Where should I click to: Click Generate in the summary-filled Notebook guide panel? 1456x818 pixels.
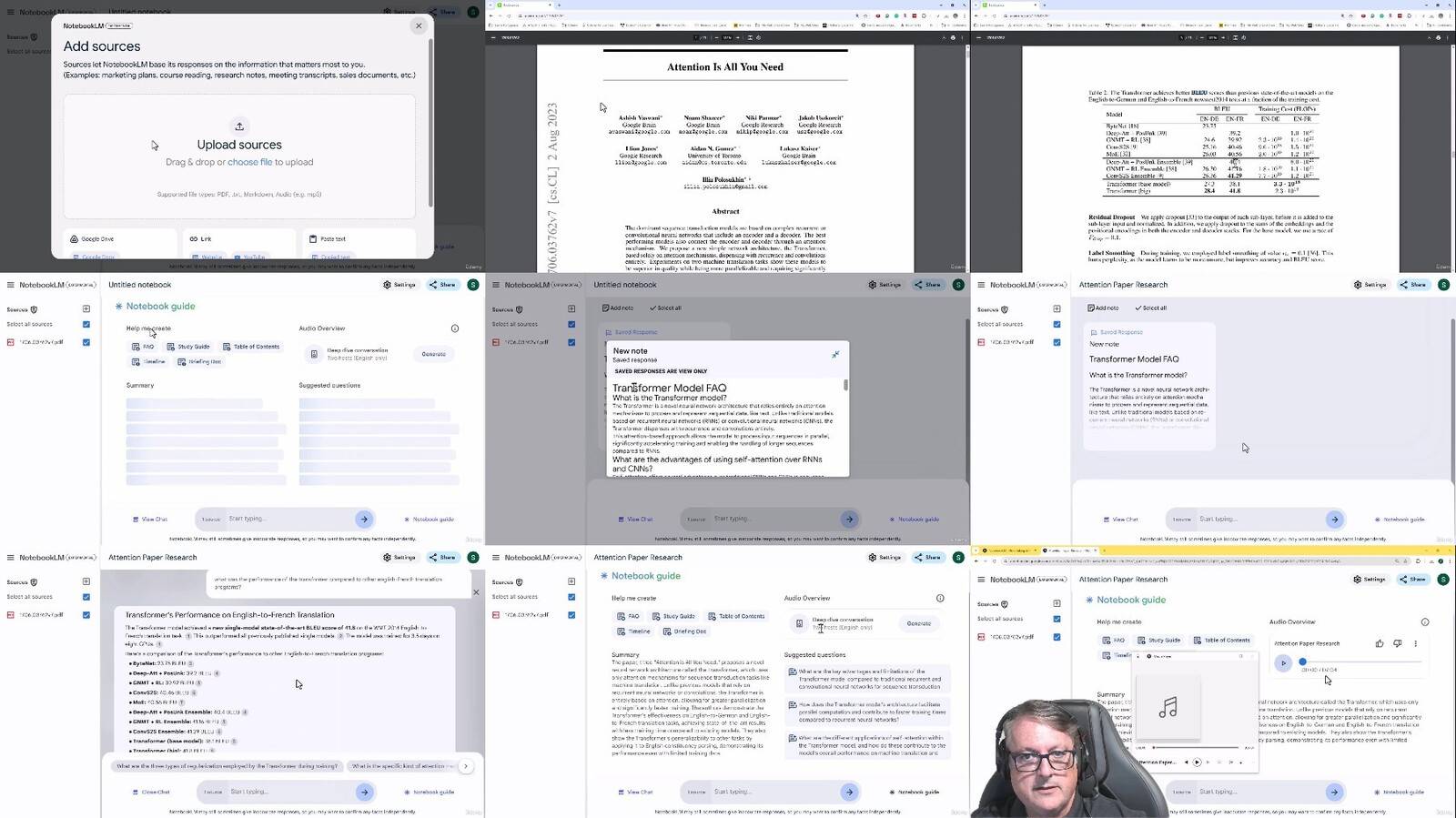point(919,623)
